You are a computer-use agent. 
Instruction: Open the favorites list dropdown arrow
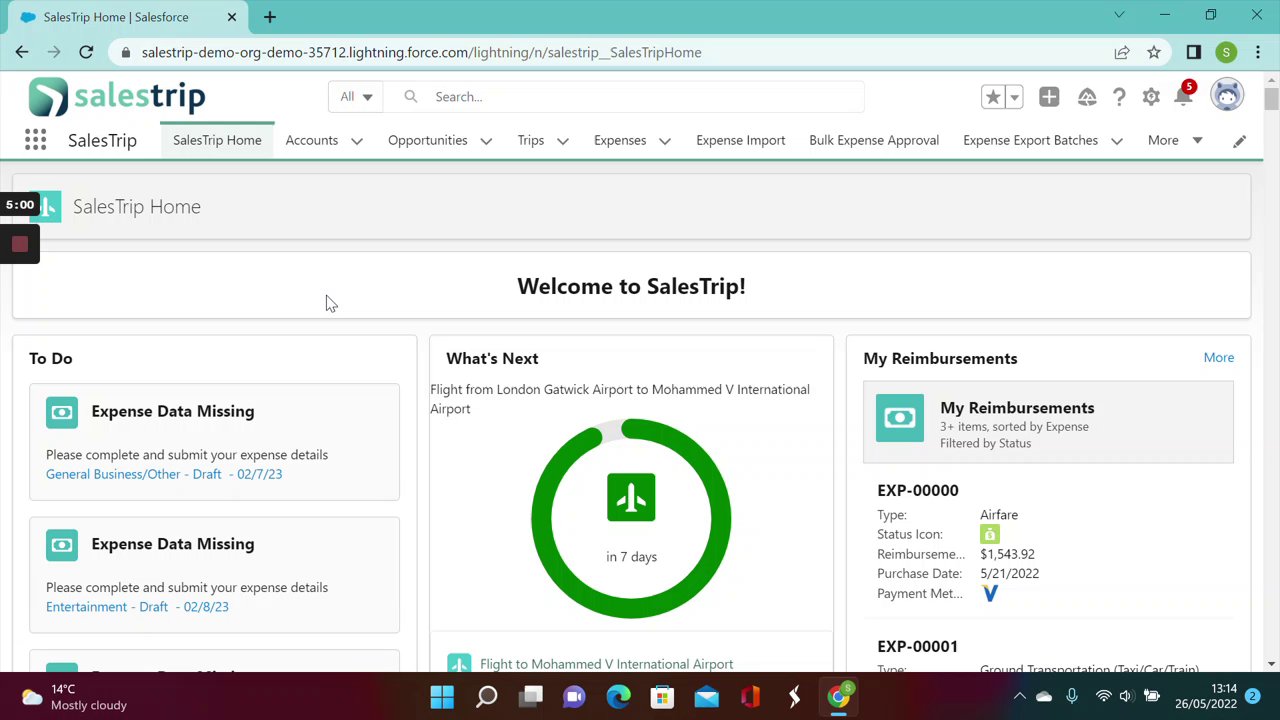[1014, 97]
